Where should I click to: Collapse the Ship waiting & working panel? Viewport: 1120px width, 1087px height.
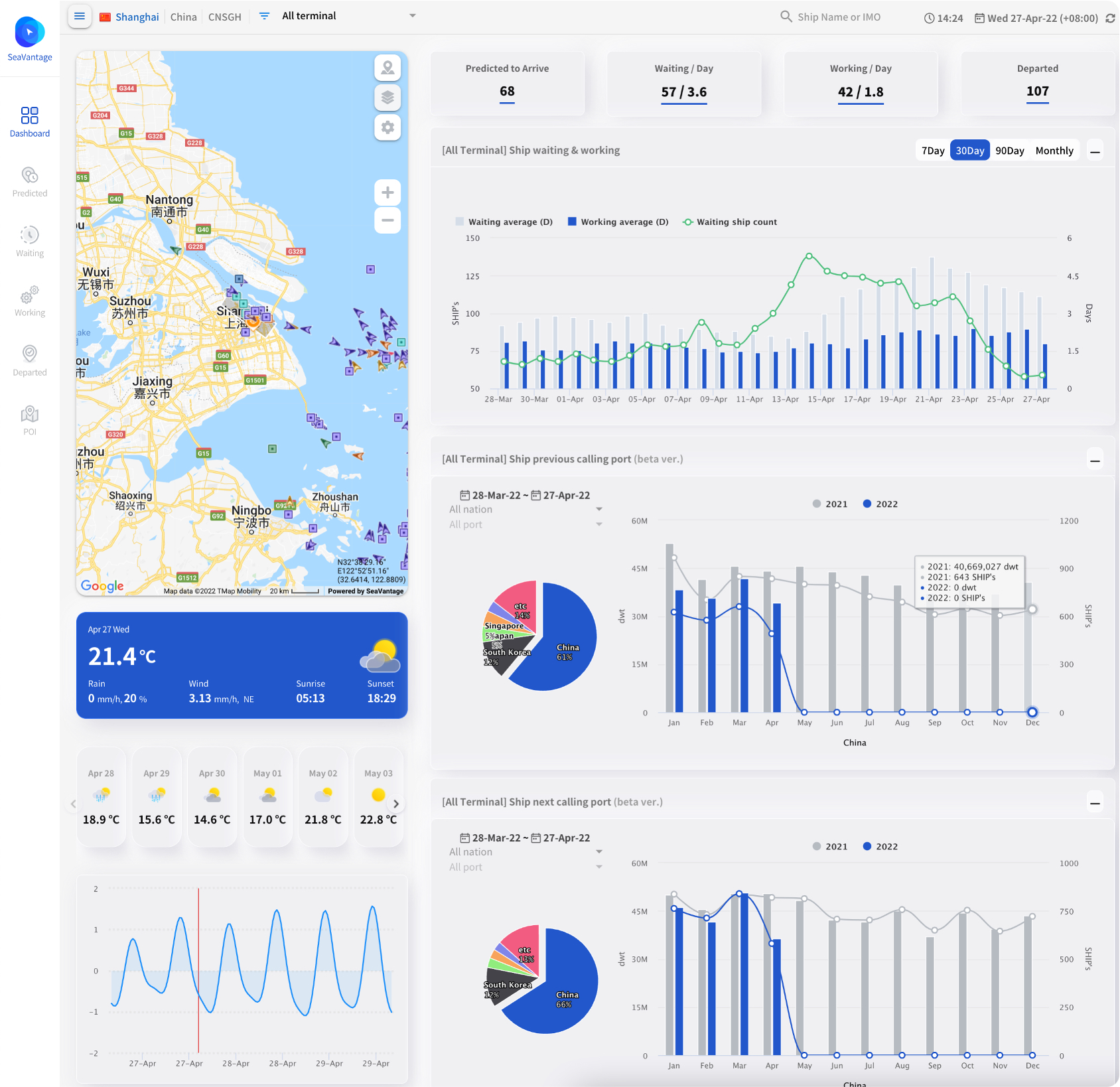click(x=1095, y=151)
